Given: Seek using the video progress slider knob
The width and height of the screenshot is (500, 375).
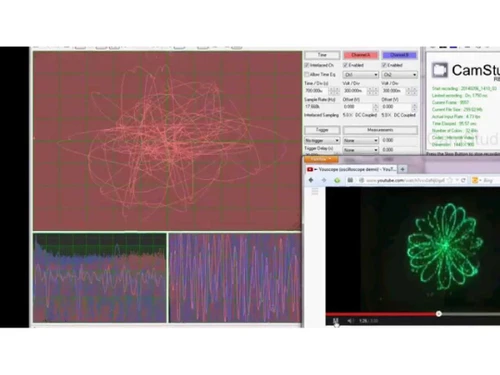Looking at the screenshot, I should pos(439,314).
